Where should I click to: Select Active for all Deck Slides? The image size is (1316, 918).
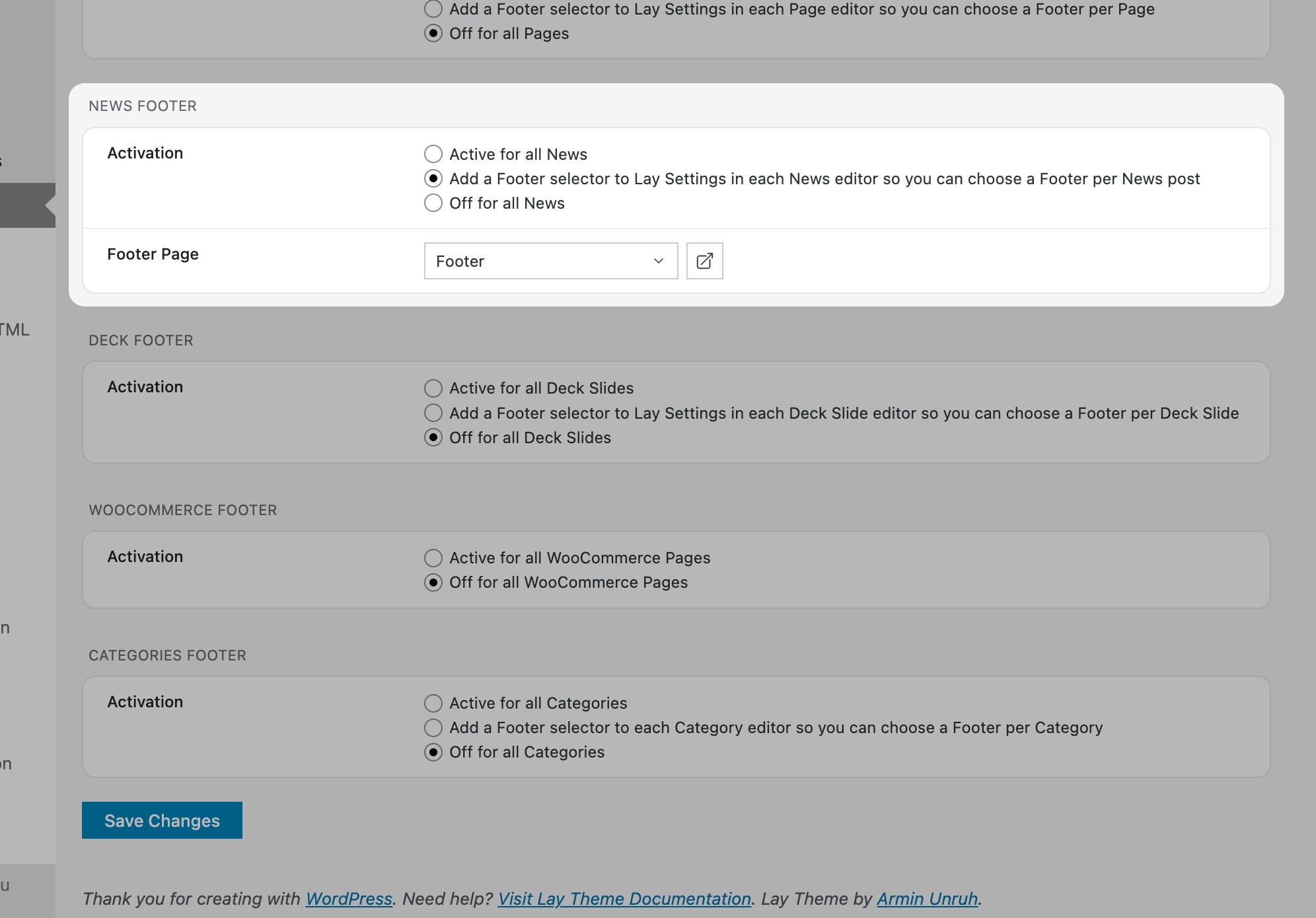click(x=433, y=388)
